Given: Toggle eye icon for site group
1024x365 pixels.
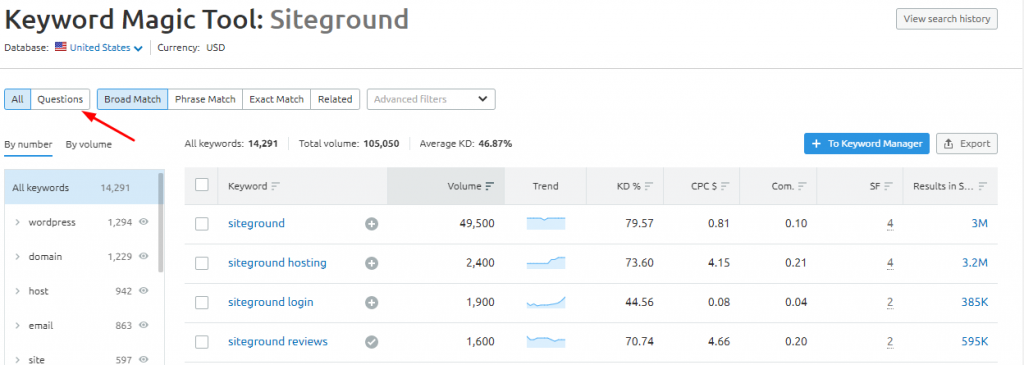Looking at the screenshot, I should (x=144, y=359).
